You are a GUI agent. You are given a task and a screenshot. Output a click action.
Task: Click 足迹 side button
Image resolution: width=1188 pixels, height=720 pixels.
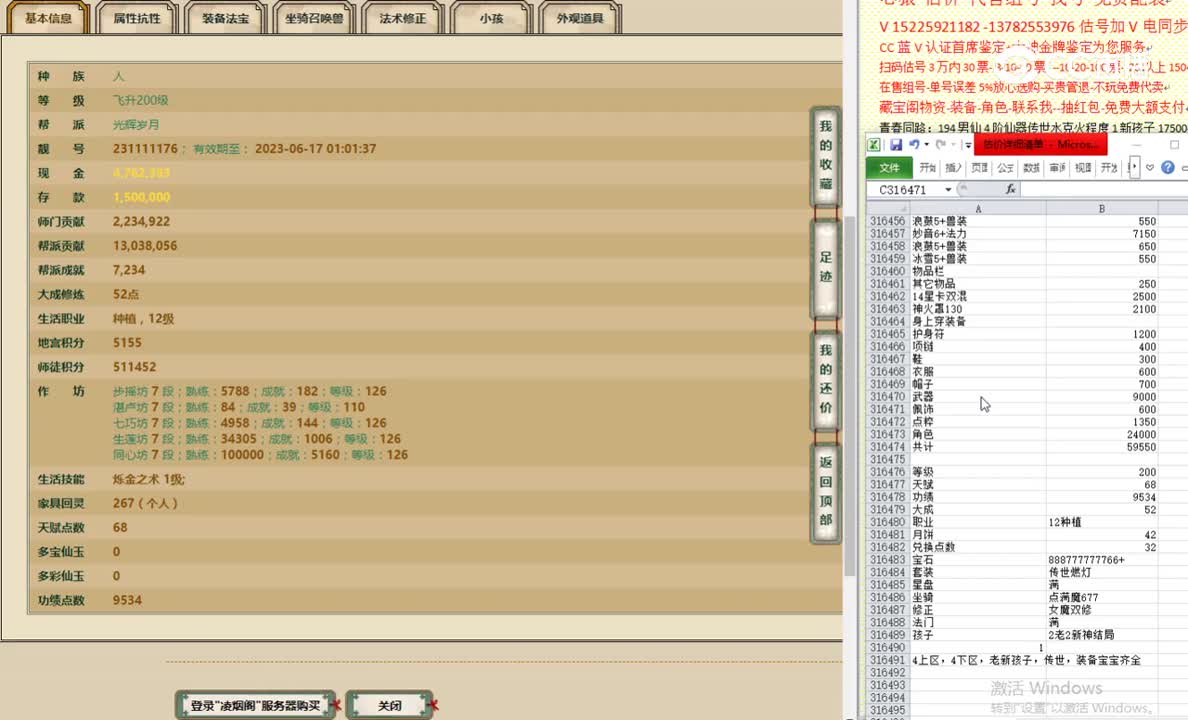[825, 267]
